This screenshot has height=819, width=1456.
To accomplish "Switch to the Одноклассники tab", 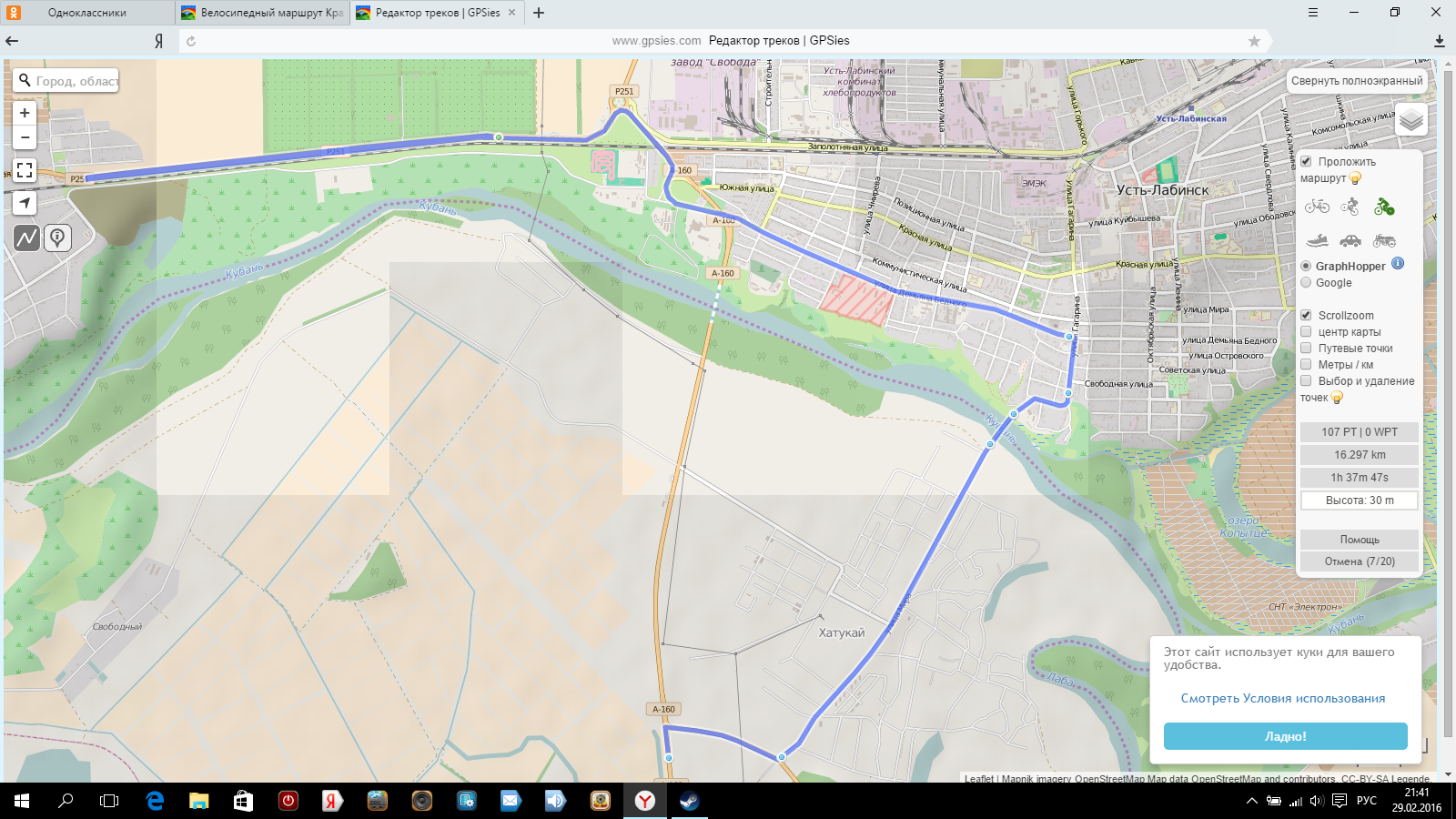I will 87,13.
